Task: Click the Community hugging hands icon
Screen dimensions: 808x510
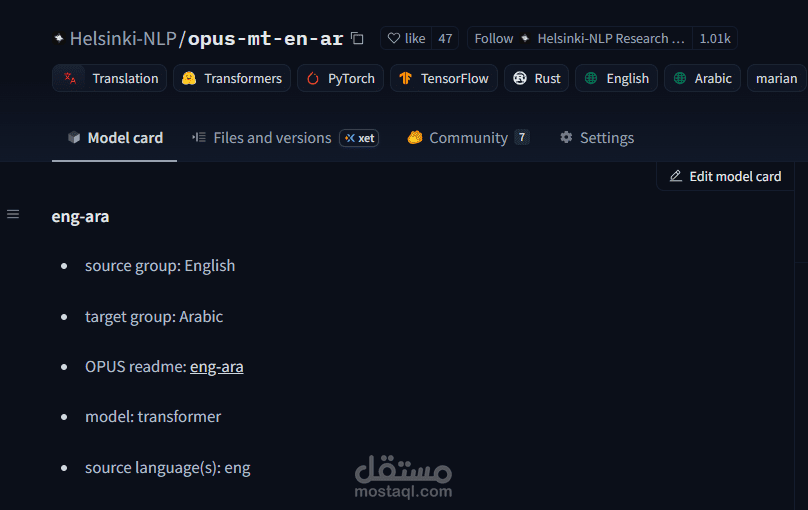Action: tap(415, 138)
